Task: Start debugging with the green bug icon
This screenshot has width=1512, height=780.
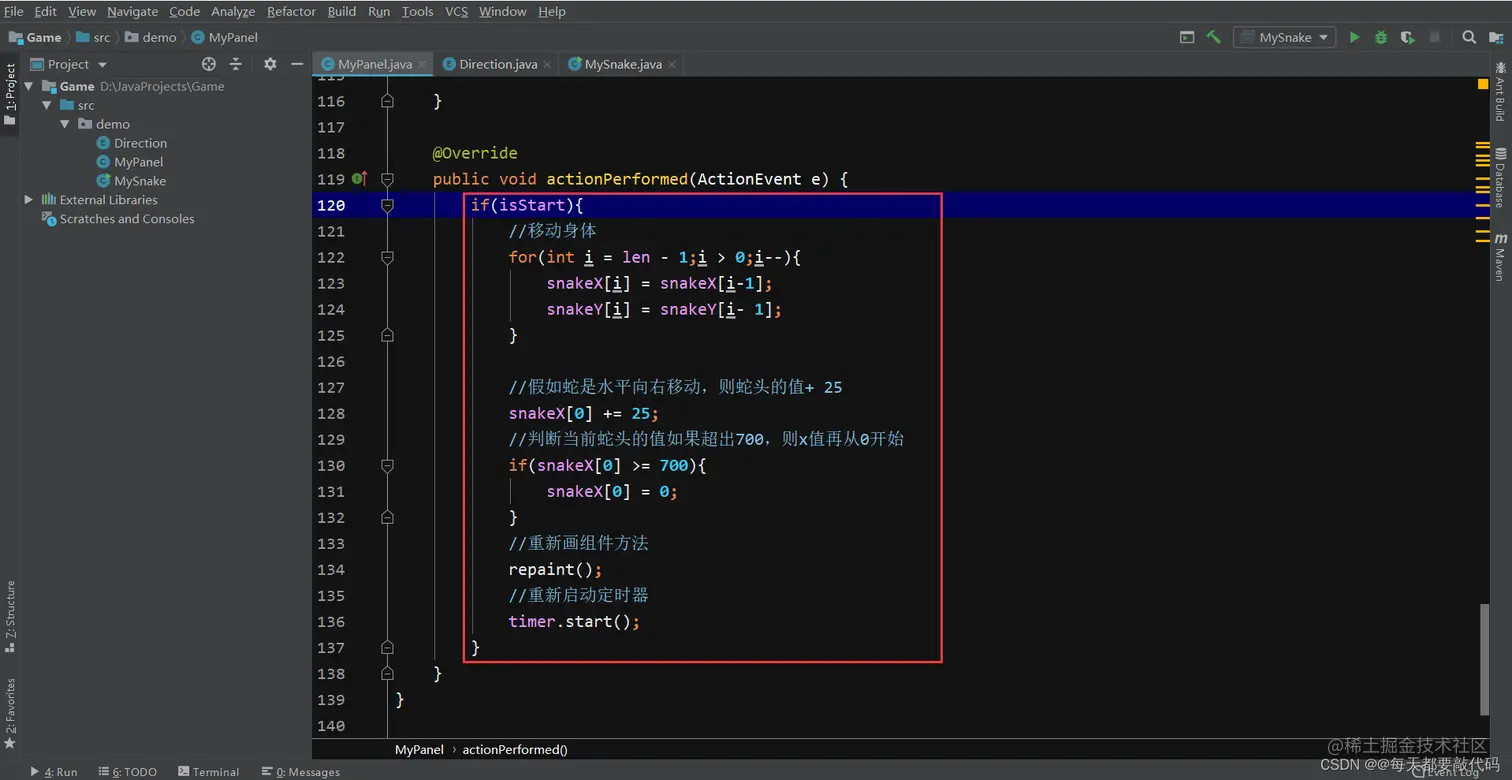Action: click(x=1381, y=37)
